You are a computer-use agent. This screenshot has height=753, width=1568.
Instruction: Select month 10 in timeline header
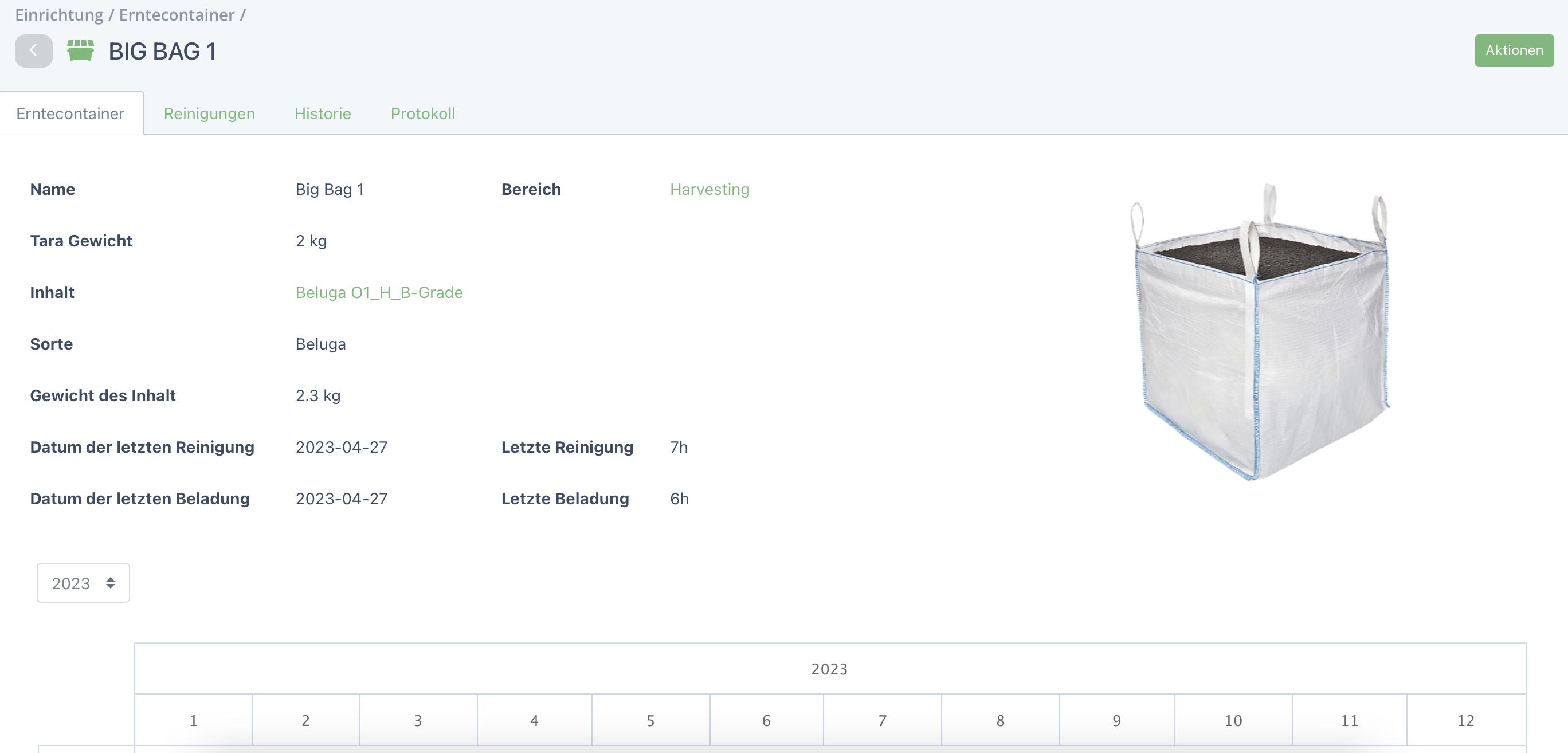pos(1233,720)
